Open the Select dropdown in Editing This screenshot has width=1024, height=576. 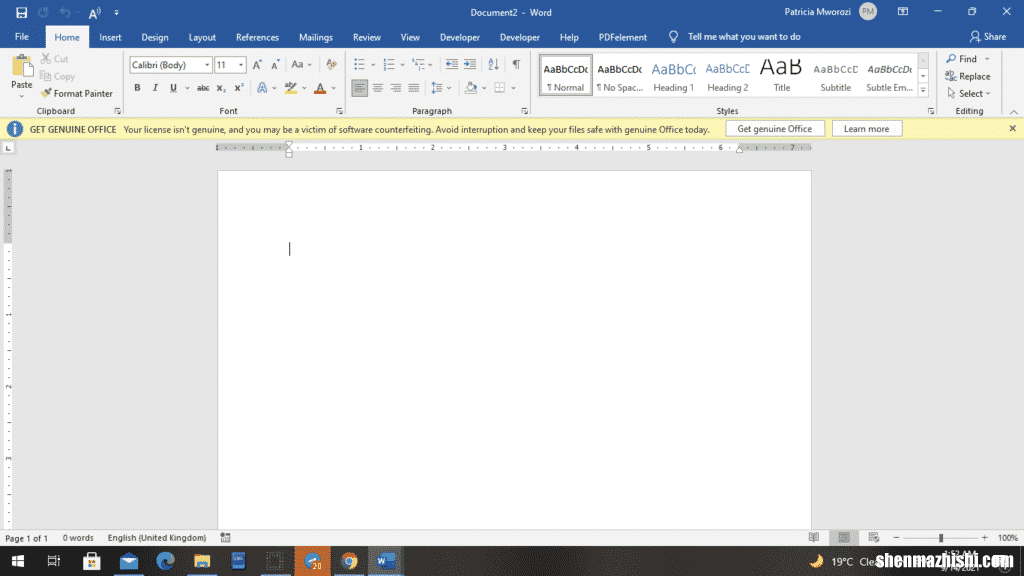[x=969, y=93]
